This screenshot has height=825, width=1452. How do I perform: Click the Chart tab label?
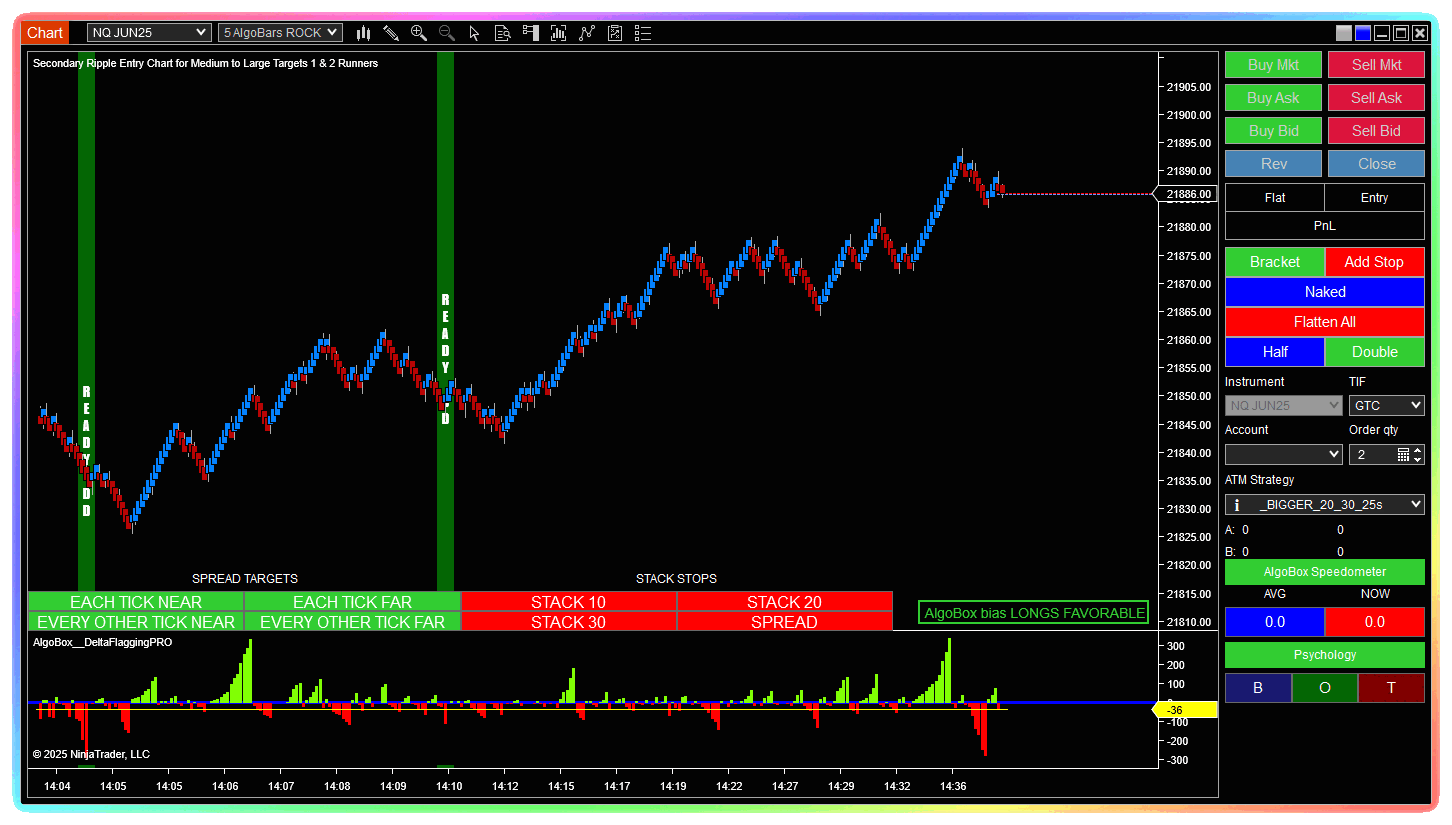(x=45, y=33)
